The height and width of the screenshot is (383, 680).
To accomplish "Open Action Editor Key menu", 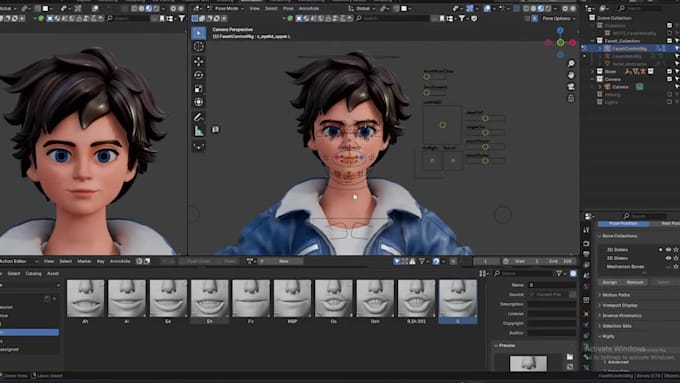I will click(101, 261).
